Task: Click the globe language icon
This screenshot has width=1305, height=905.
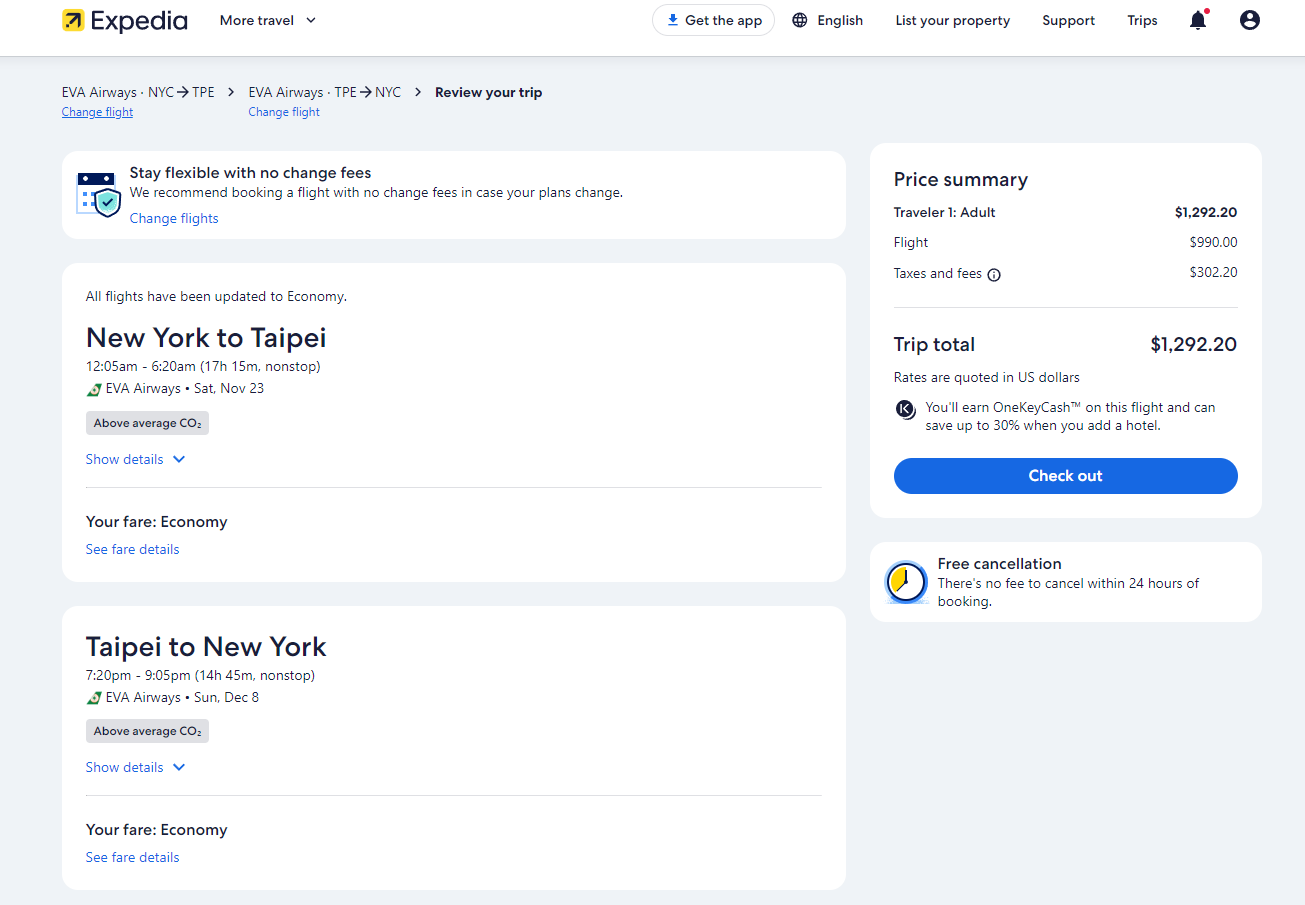Action: (x=799, y=20)
